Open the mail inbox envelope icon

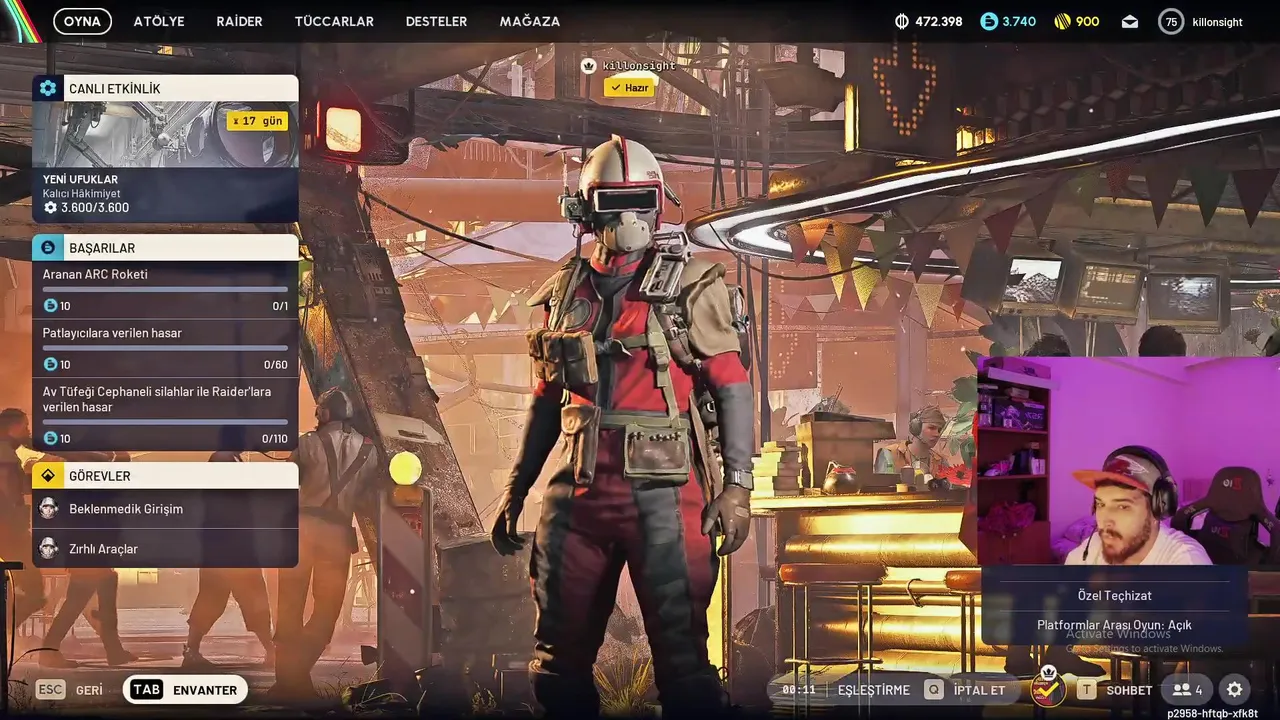[x=1130, y=21]
